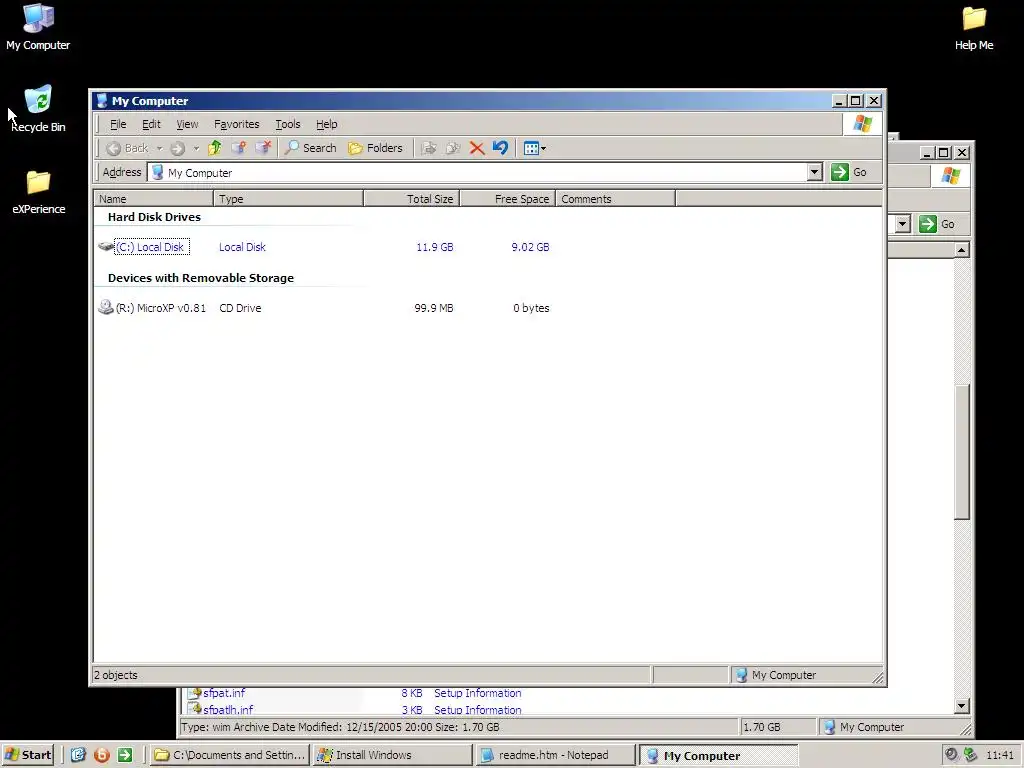Open the Edit menu
The image size is (1024, 768).
(x=151, y=124)
